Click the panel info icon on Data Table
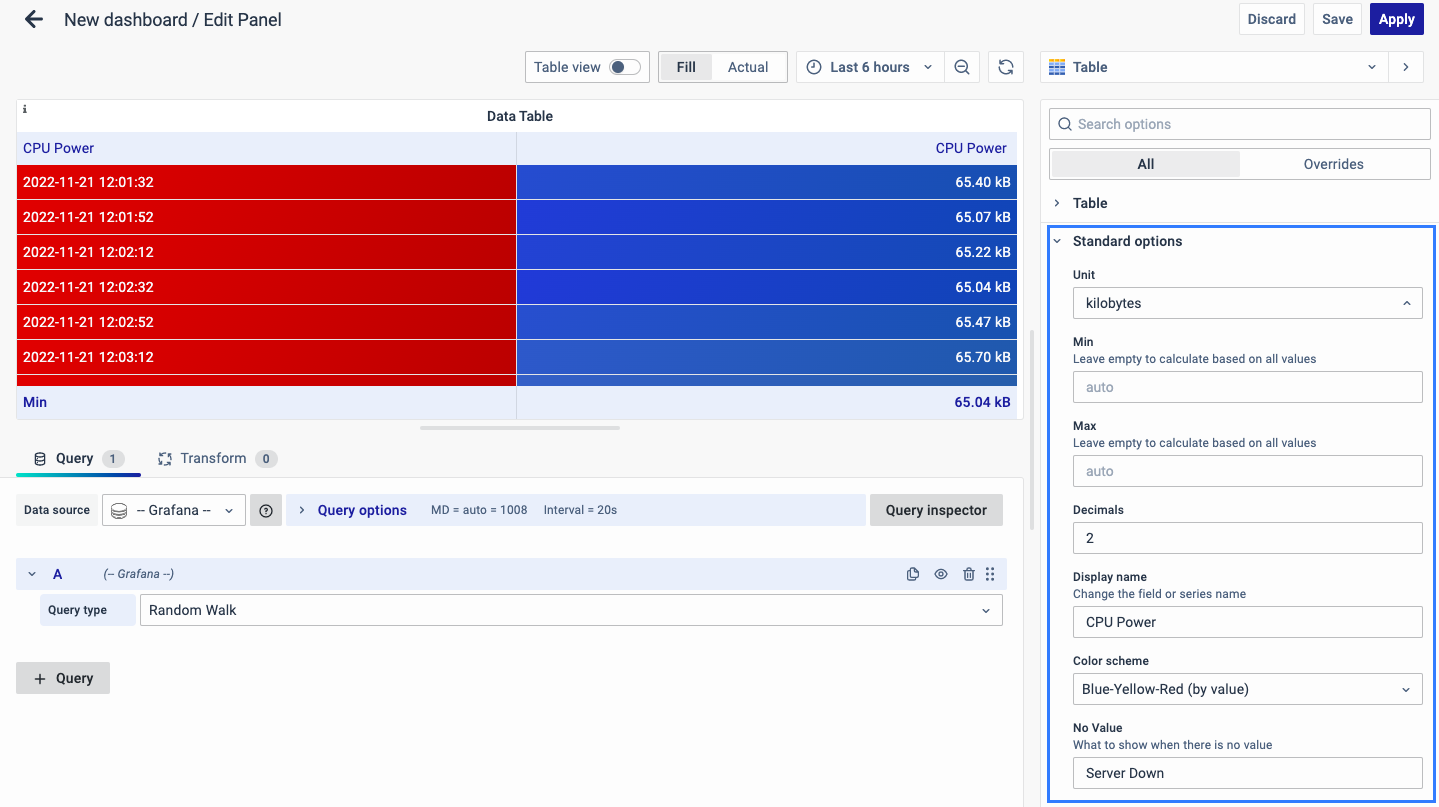The width and height of the screenshot is (1439, 807). pos(25,109)
